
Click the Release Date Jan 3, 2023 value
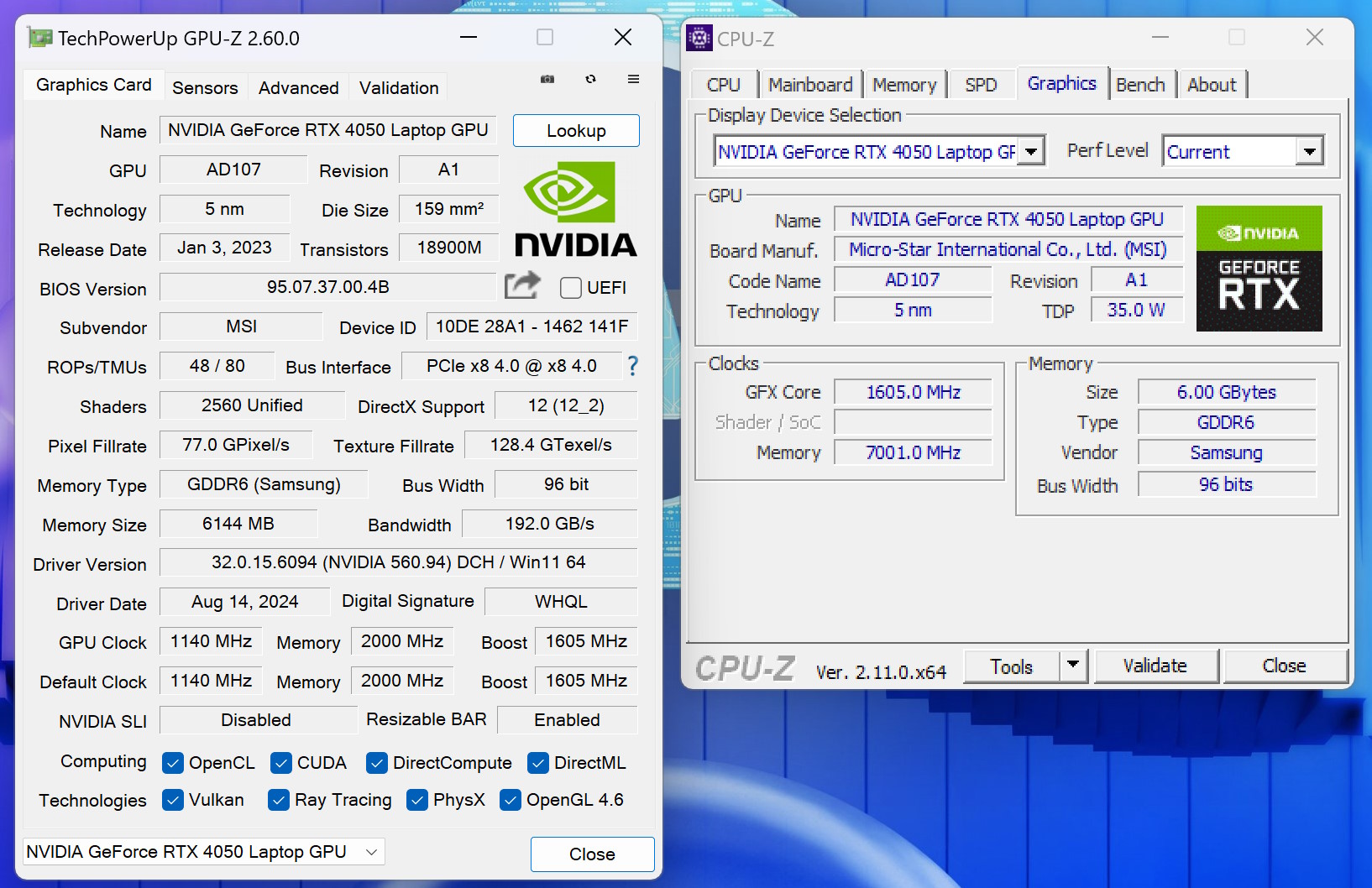pos(224,248)
